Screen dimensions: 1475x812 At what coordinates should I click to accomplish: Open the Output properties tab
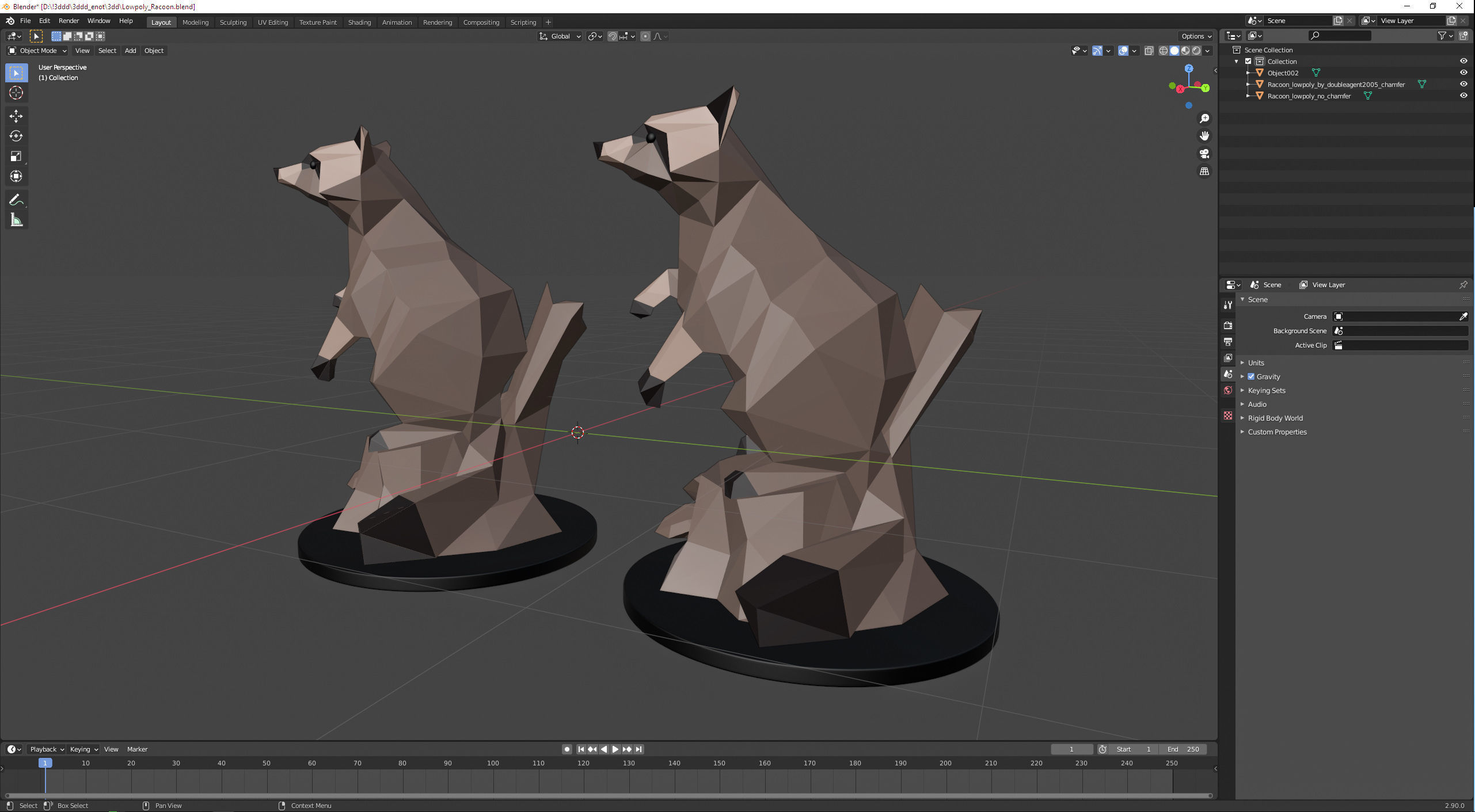point(1228,341)
